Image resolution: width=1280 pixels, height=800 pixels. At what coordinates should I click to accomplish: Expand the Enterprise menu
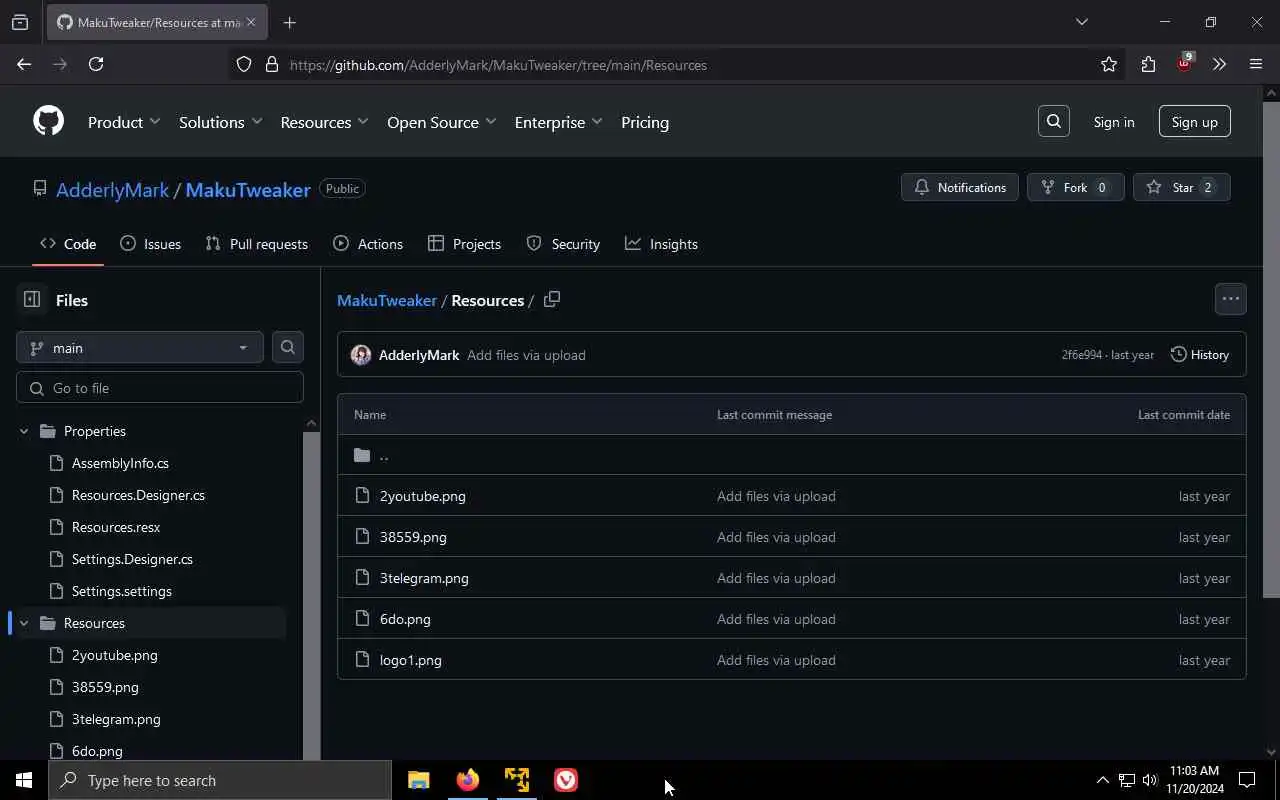pyautogui.click(x=558, y=122)
